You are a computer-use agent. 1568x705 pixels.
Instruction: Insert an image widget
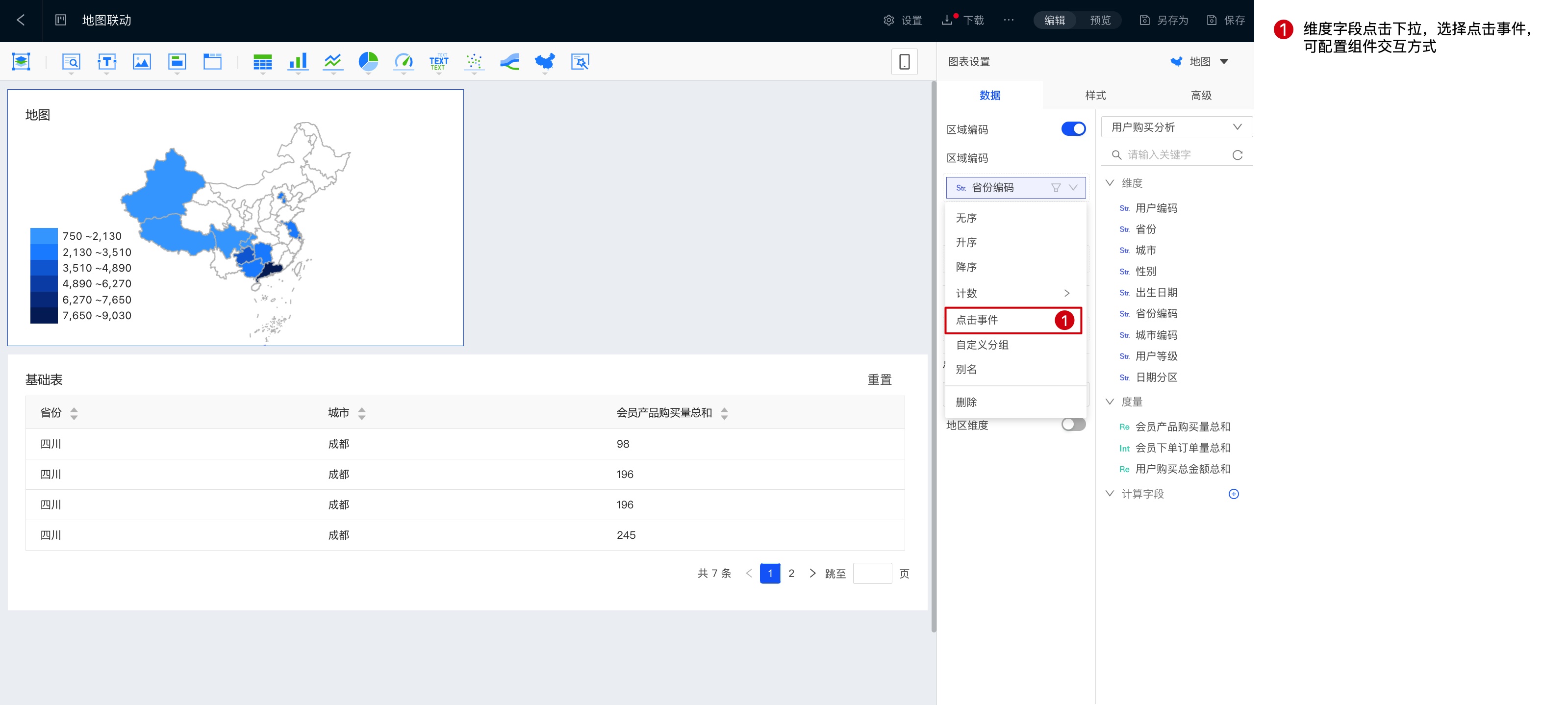(142, 61)
